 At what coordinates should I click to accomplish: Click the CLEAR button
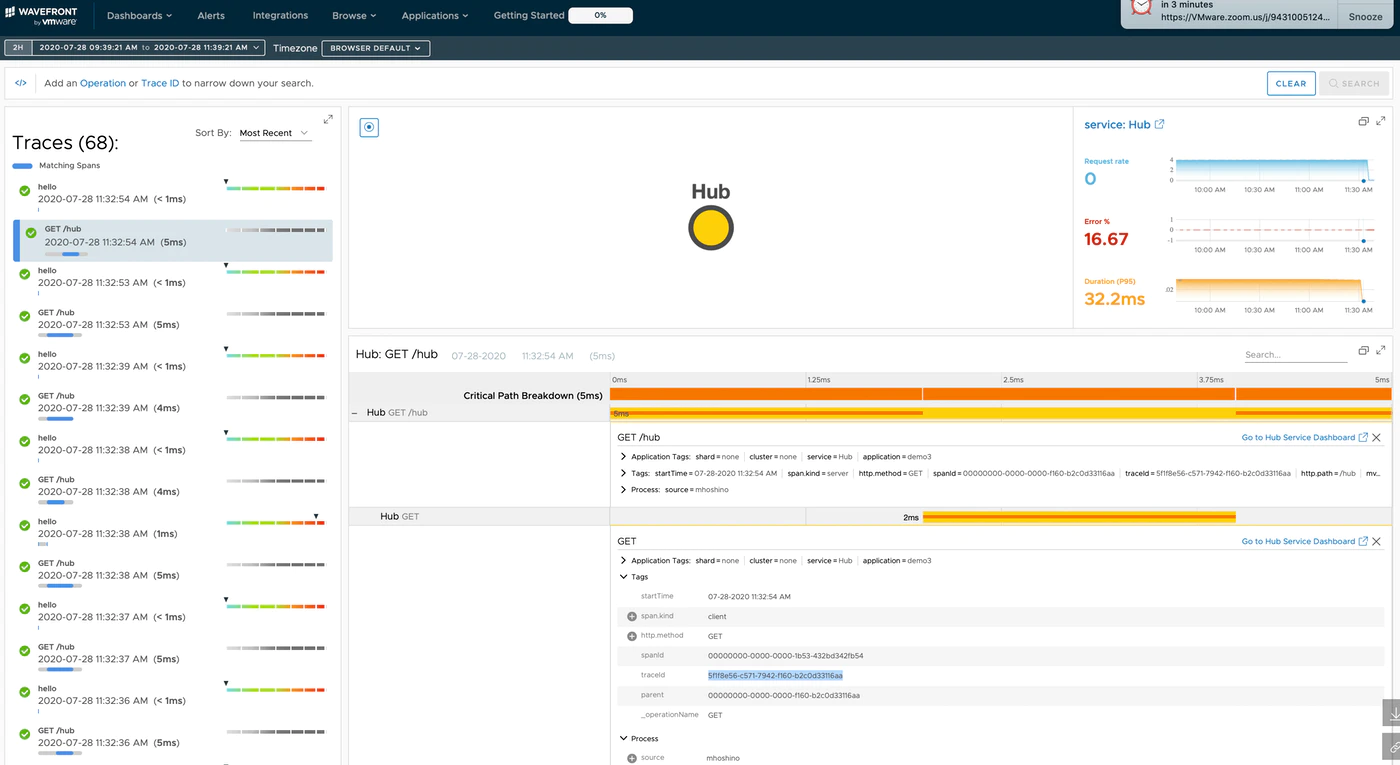pos(1290,83)
